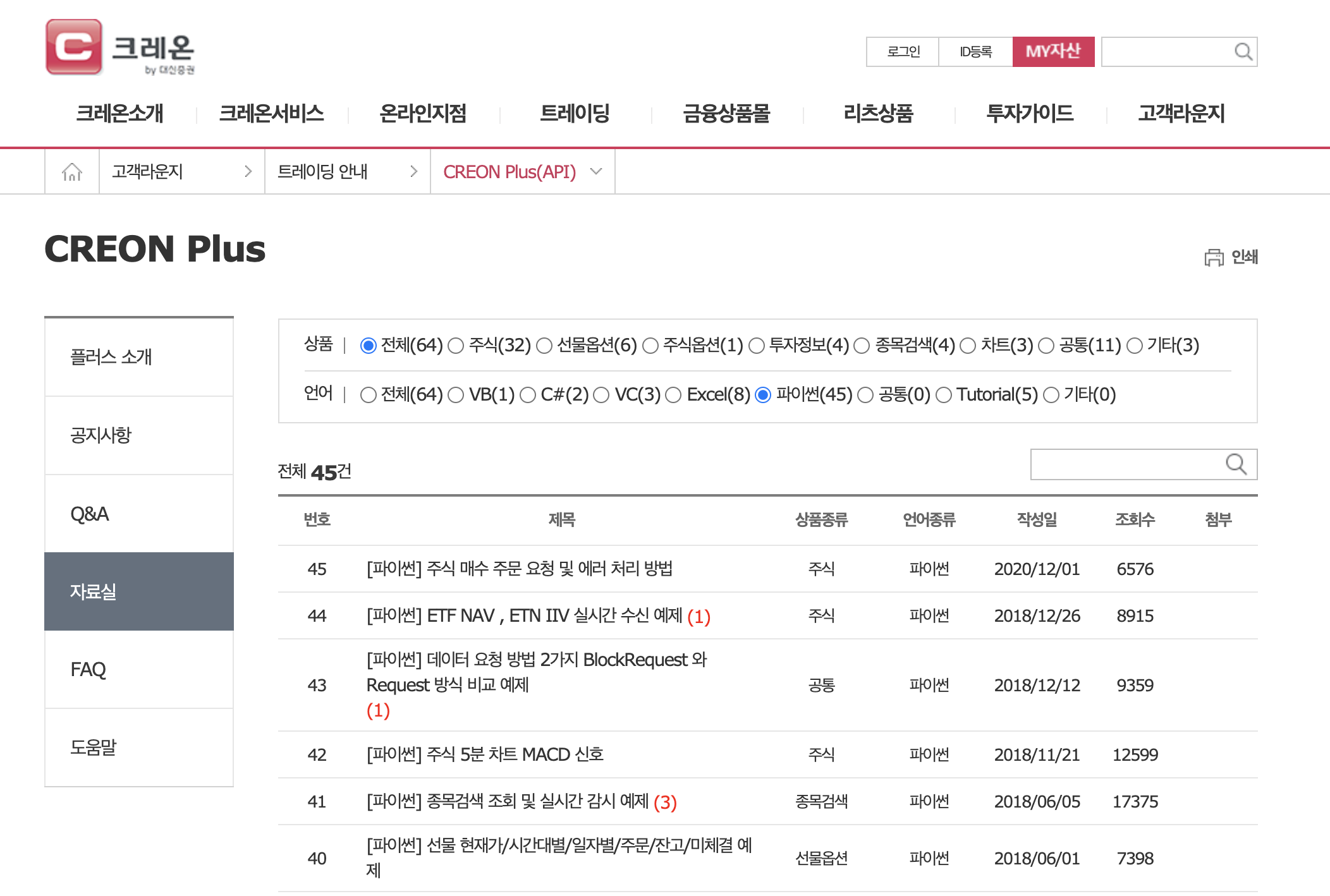
Task: Open 플러스 소개 in the sidebar
Action: coord(139,358)
